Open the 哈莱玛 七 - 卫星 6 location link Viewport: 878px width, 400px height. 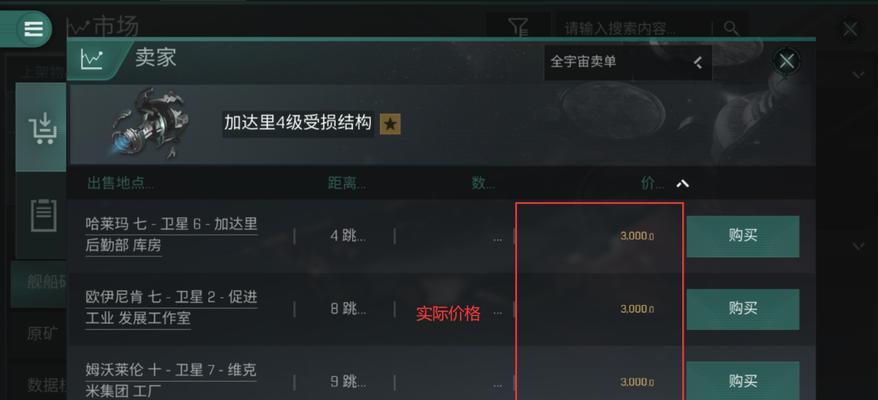[171, 235]
